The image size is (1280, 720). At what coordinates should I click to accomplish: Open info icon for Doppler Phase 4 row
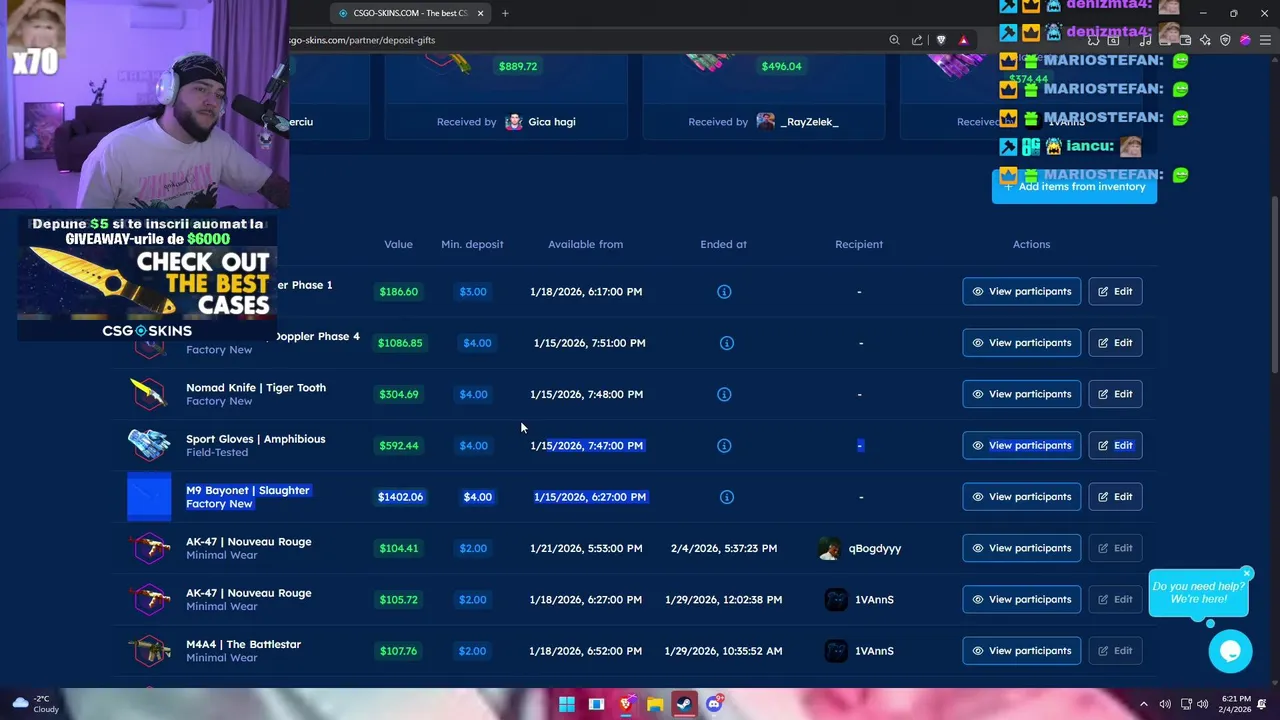[727, 343]
